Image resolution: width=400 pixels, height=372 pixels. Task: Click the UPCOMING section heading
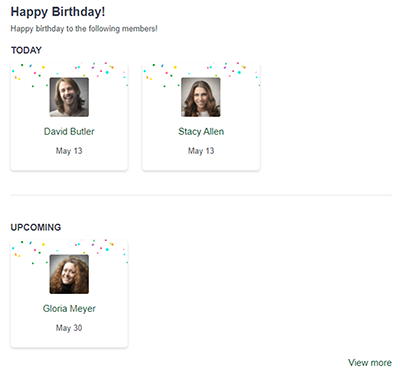click(36, 227)
